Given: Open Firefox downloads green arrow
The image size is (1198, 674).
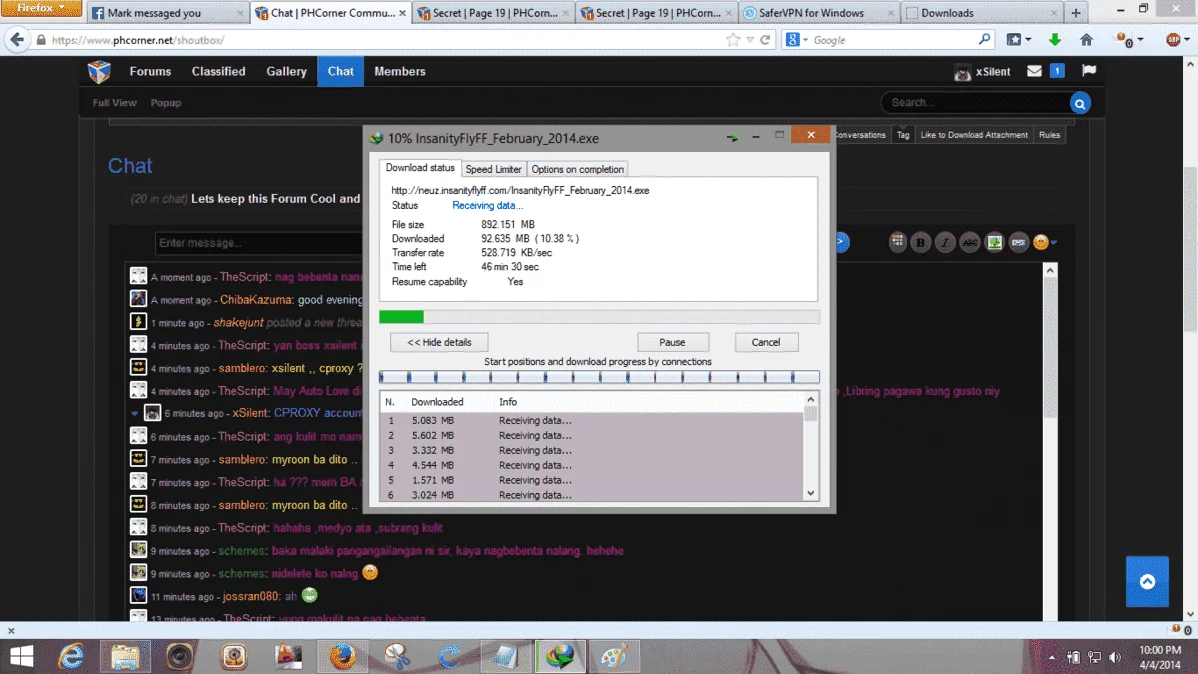Looking at the screenshot, I should (1054, 40).
